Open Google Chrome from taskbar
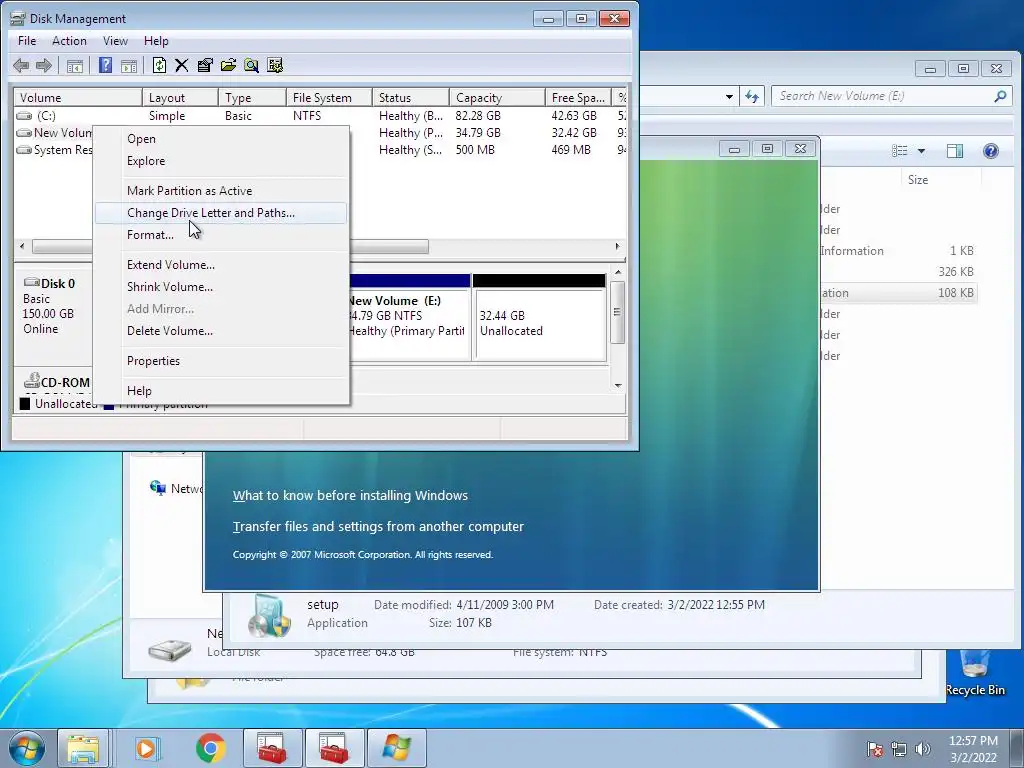The width and height of the screenshot is (1024, 768). (x=210, y=748)
